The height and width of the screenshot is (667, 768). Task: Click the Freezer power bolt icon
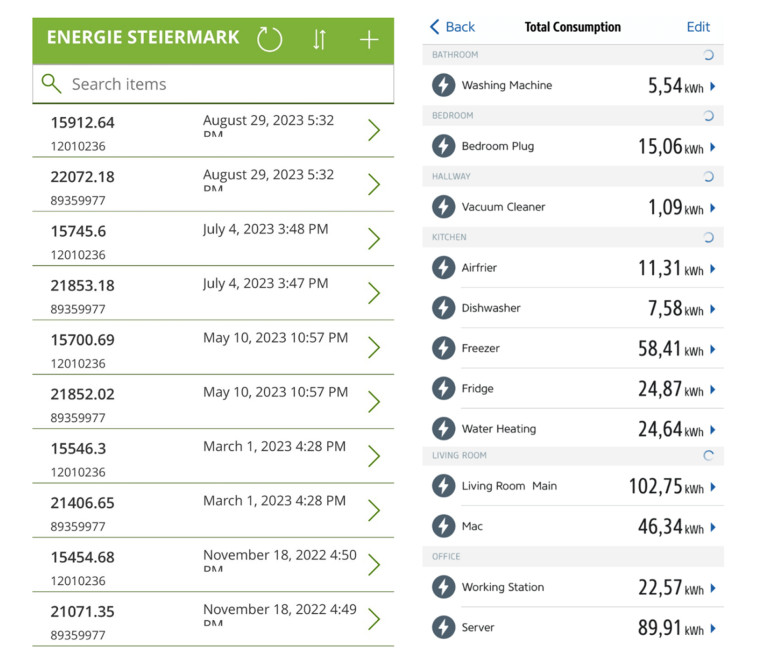[x=443, y=349]
